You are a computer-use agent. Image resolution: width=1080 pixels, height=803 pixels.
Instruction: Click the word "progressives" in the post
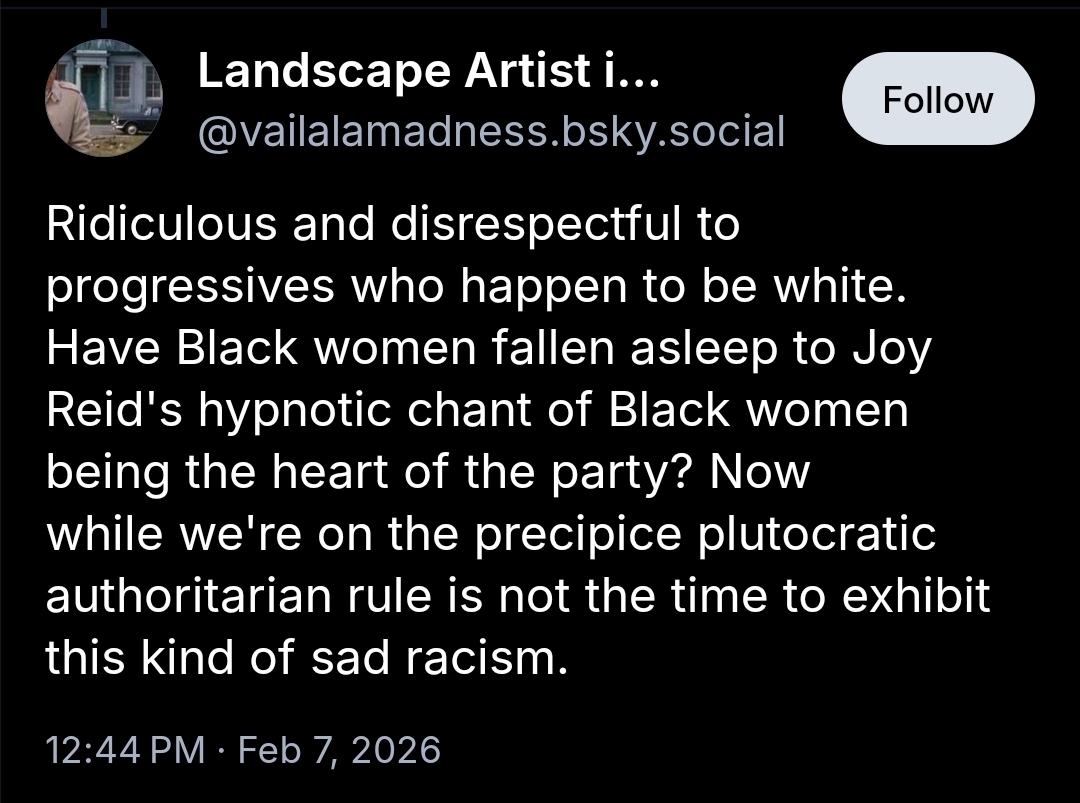[x=190, y=287]
